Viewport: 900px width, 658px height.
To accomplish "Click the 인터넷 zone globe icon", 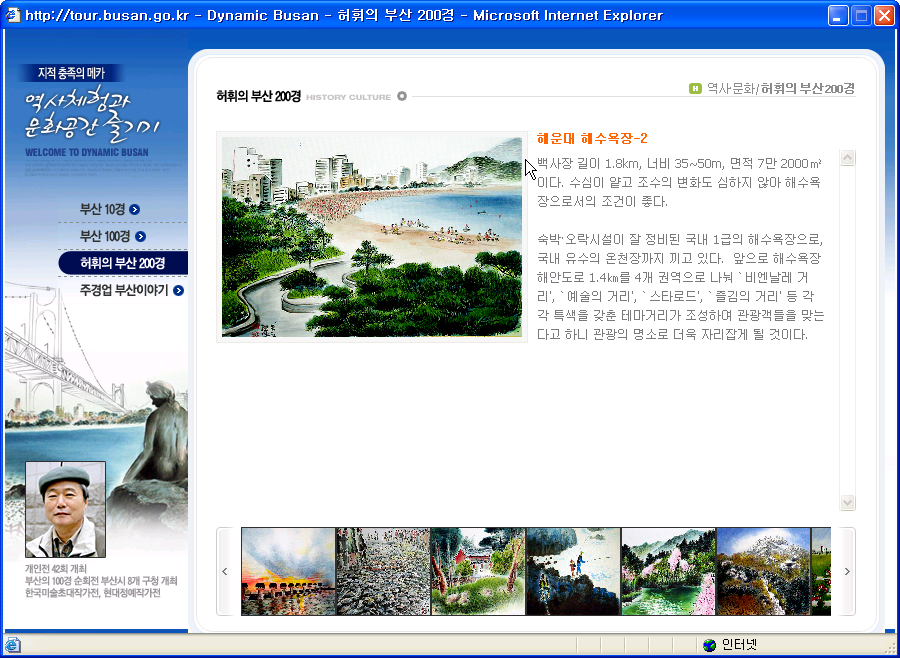I will point(709,645).
